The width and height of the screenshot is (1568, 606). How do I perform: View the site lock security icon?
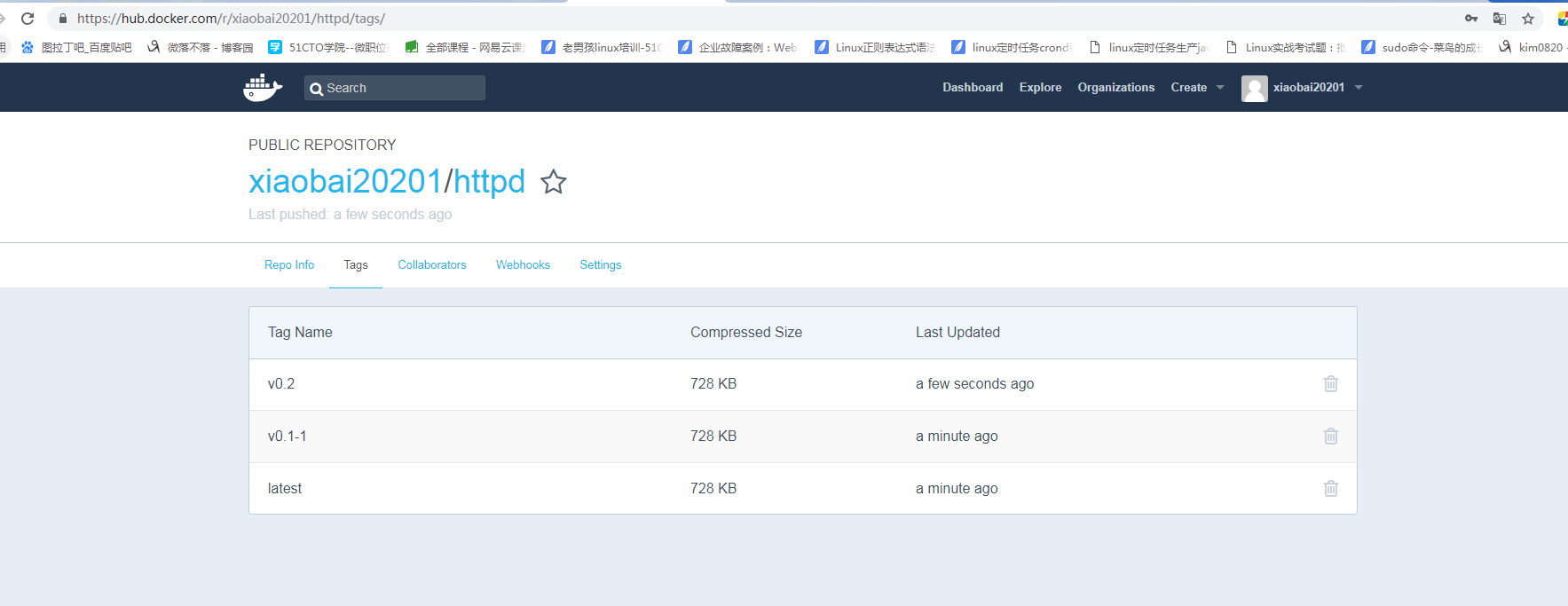(x=62, y=19)
